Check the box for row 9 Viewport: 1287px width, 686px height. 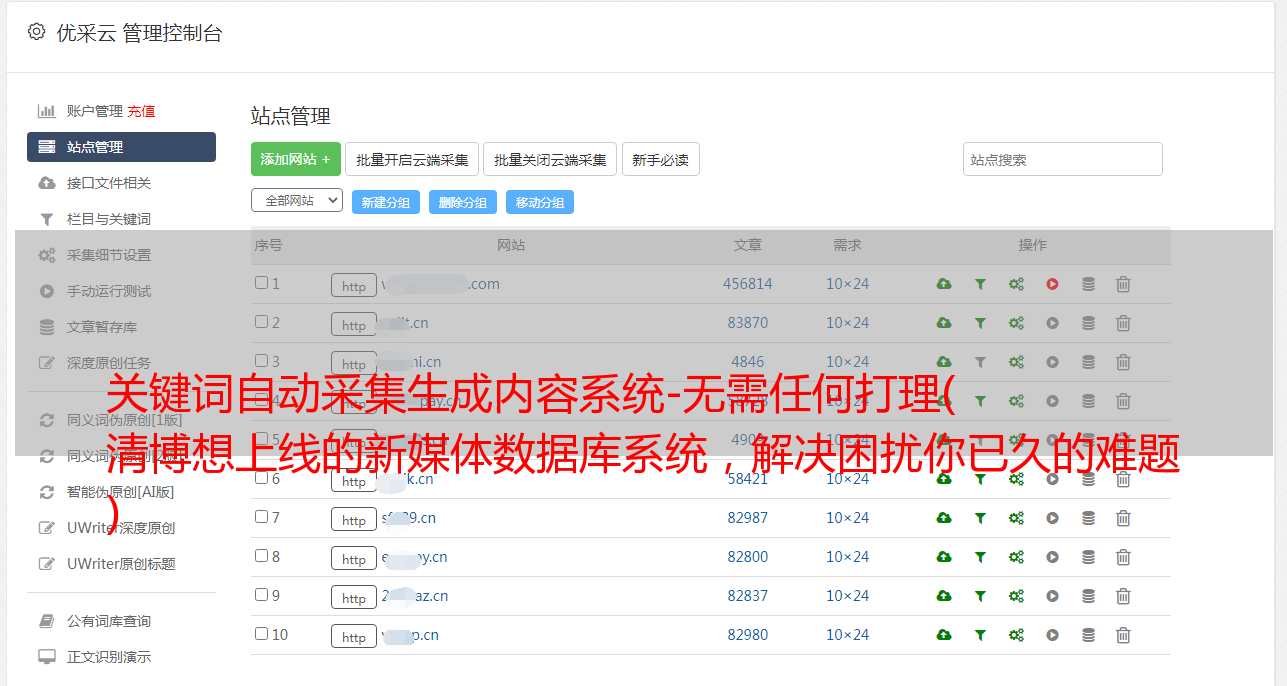(261, 595)
